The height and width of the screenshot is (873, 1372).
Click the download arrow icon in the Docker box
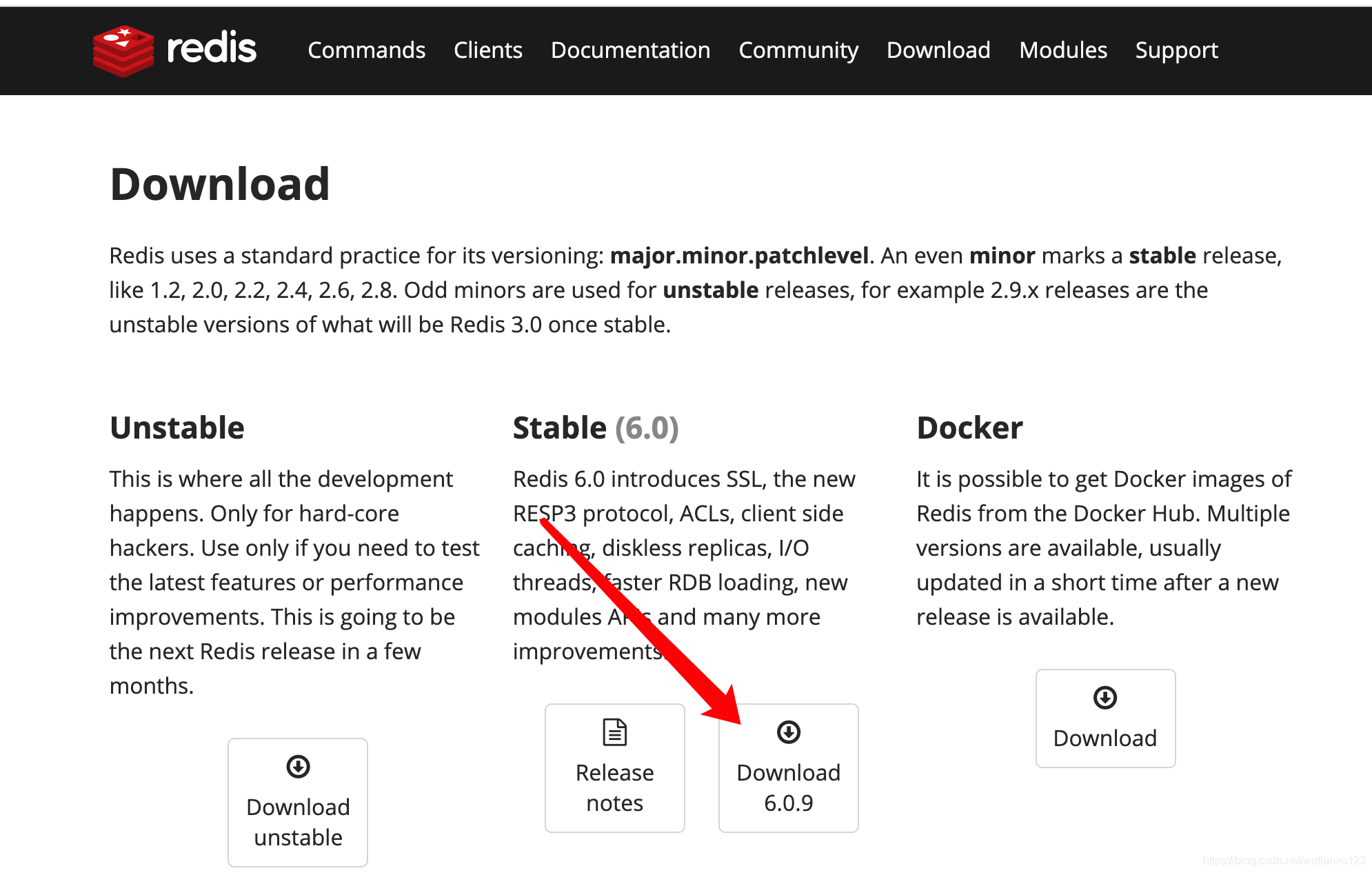coord(1105,697)
